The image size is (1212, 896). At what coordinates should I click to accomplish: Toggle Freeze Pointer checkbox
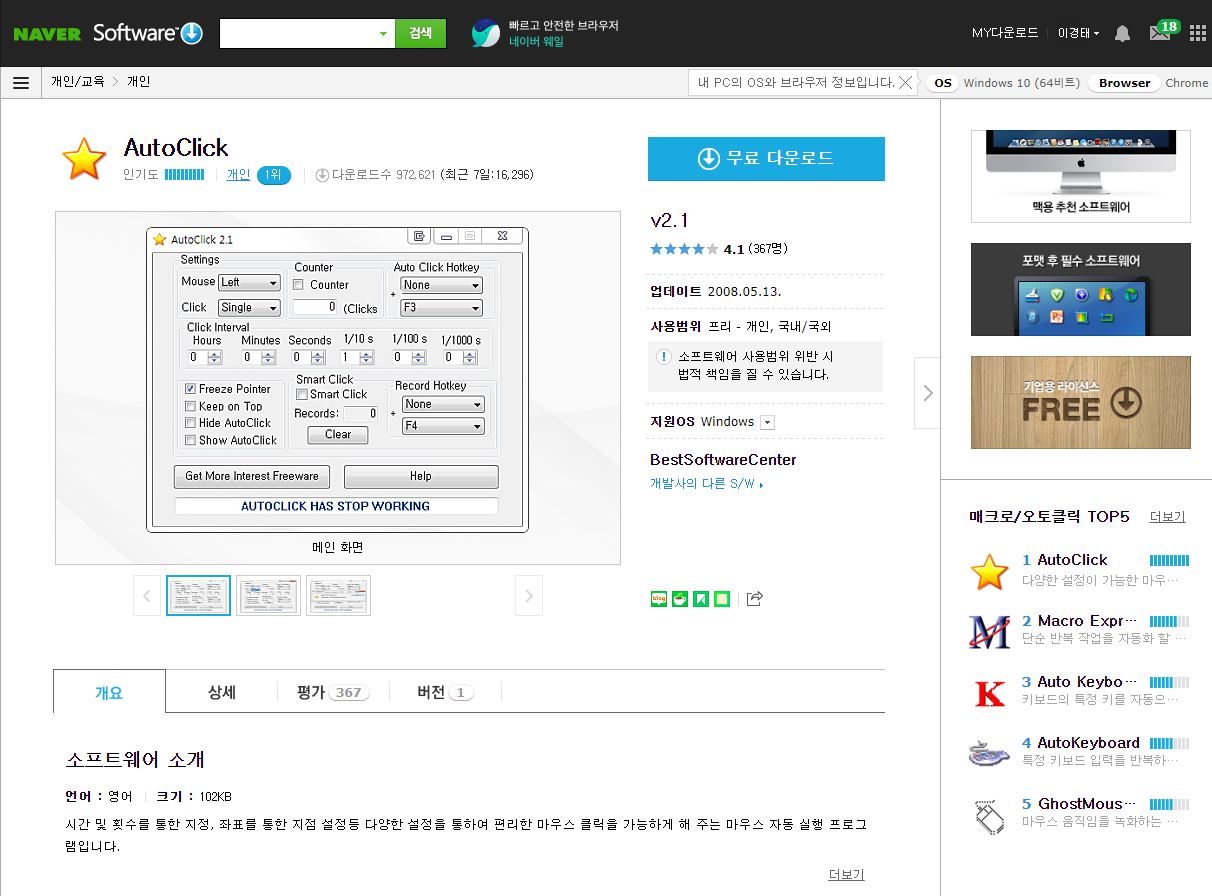[190, 389]
